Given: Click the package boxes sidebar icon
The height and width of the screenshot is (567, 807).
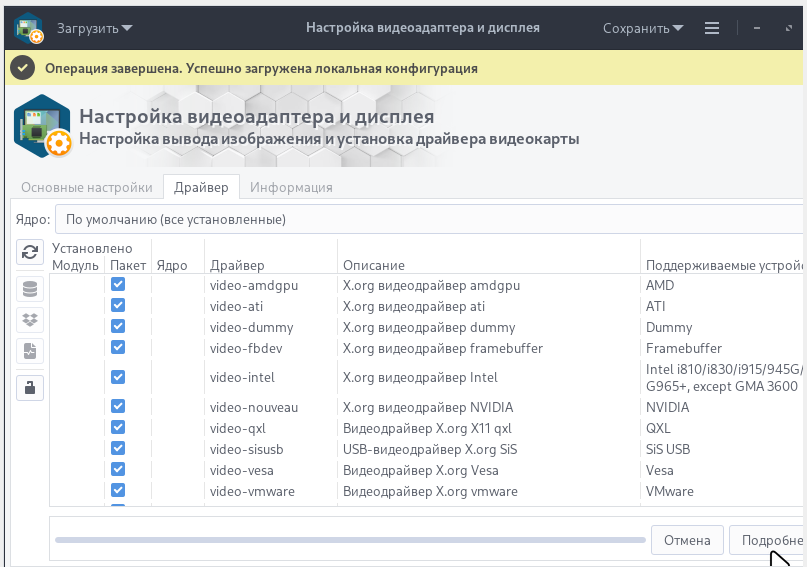Looking at the screenshot, I should (30, 320).
